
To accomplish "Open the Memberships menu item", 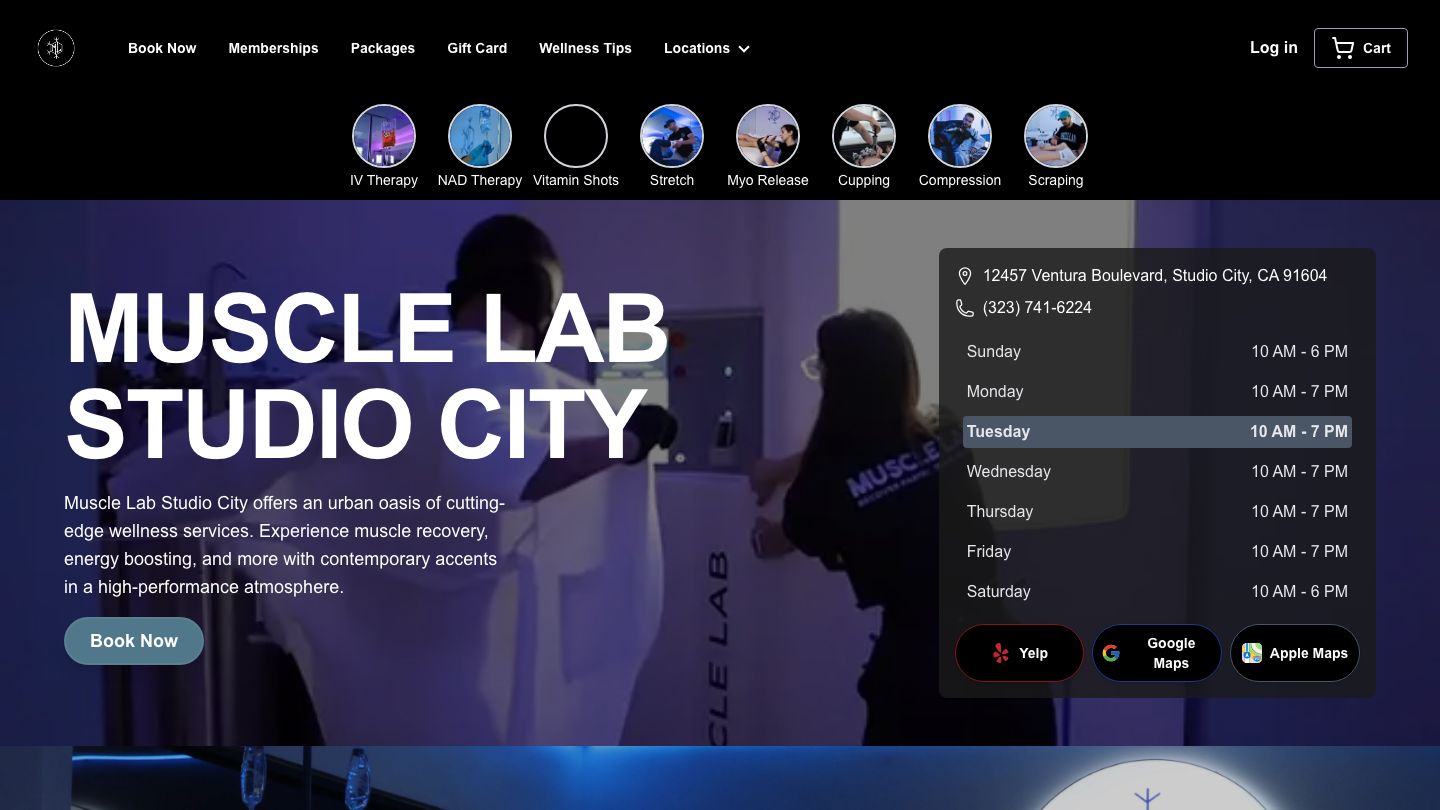I will tap(273, 48).
